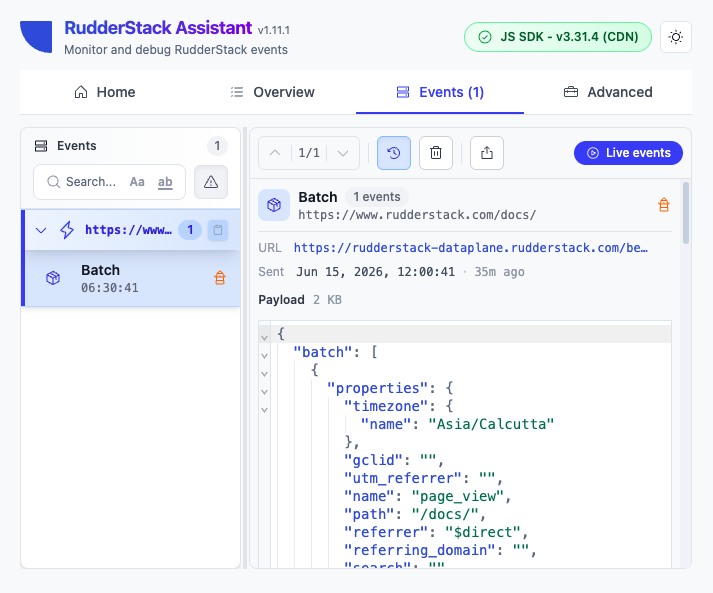The width and height of the screenshot is (713, 593).
Task: Open the rudderstack-dataplane URL link
Action: pyautogui.click(x=471, y=248)
